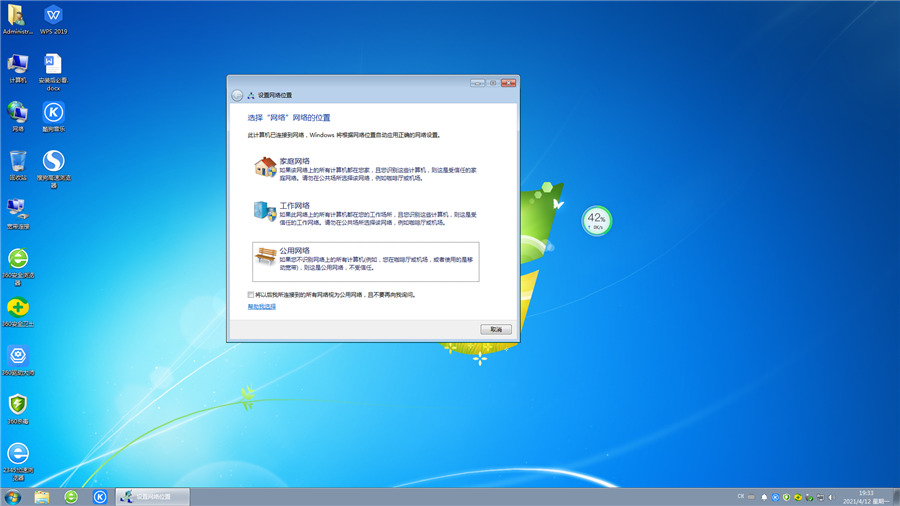Open the 回收站 (Recycle Bin) icon
Viewport: 900px width, 506px height.
[18, 162]
